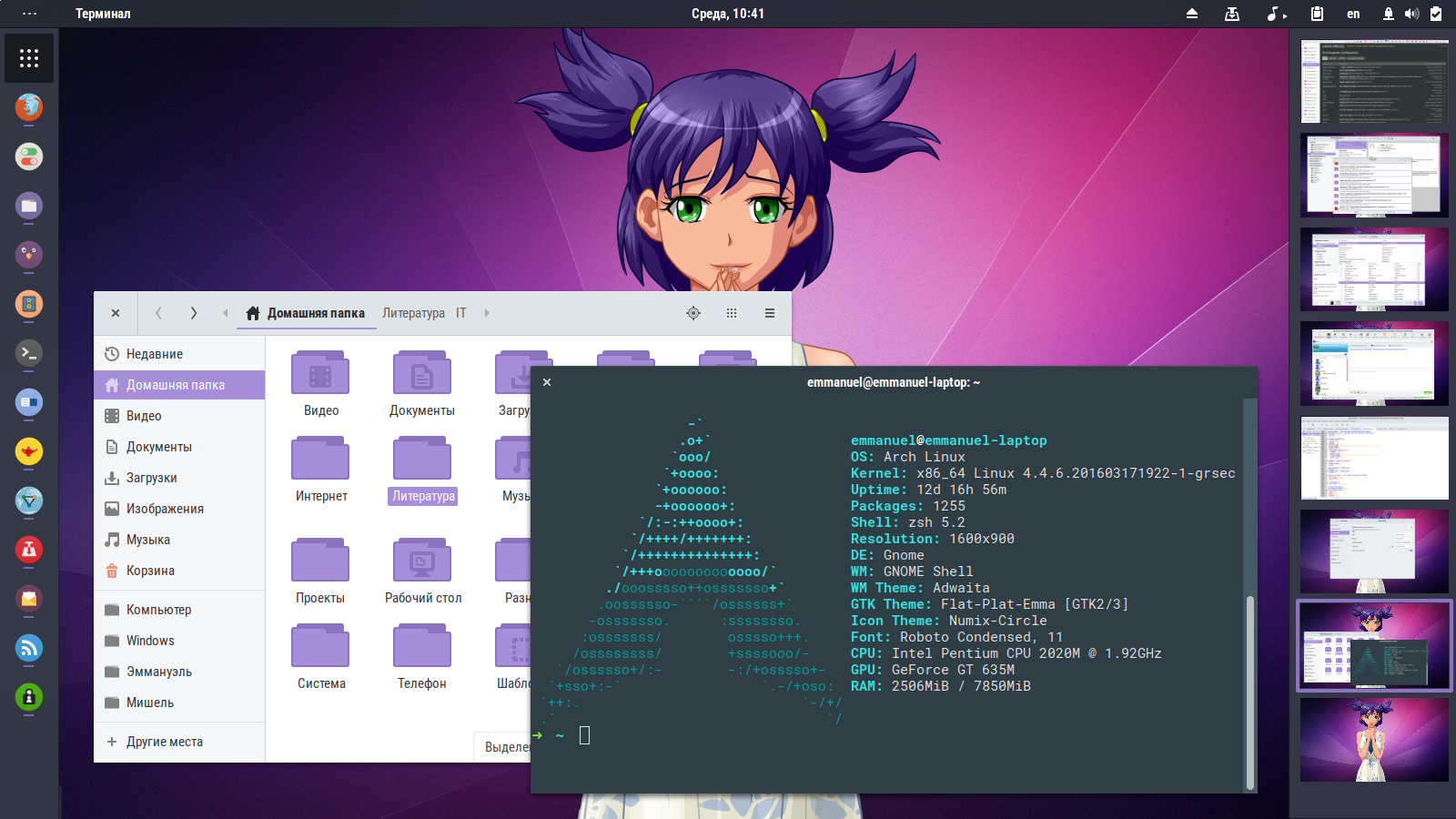Click the volume speaker icon in top bar
This screenshot has height=819, width=1456.
point(1411,14)
